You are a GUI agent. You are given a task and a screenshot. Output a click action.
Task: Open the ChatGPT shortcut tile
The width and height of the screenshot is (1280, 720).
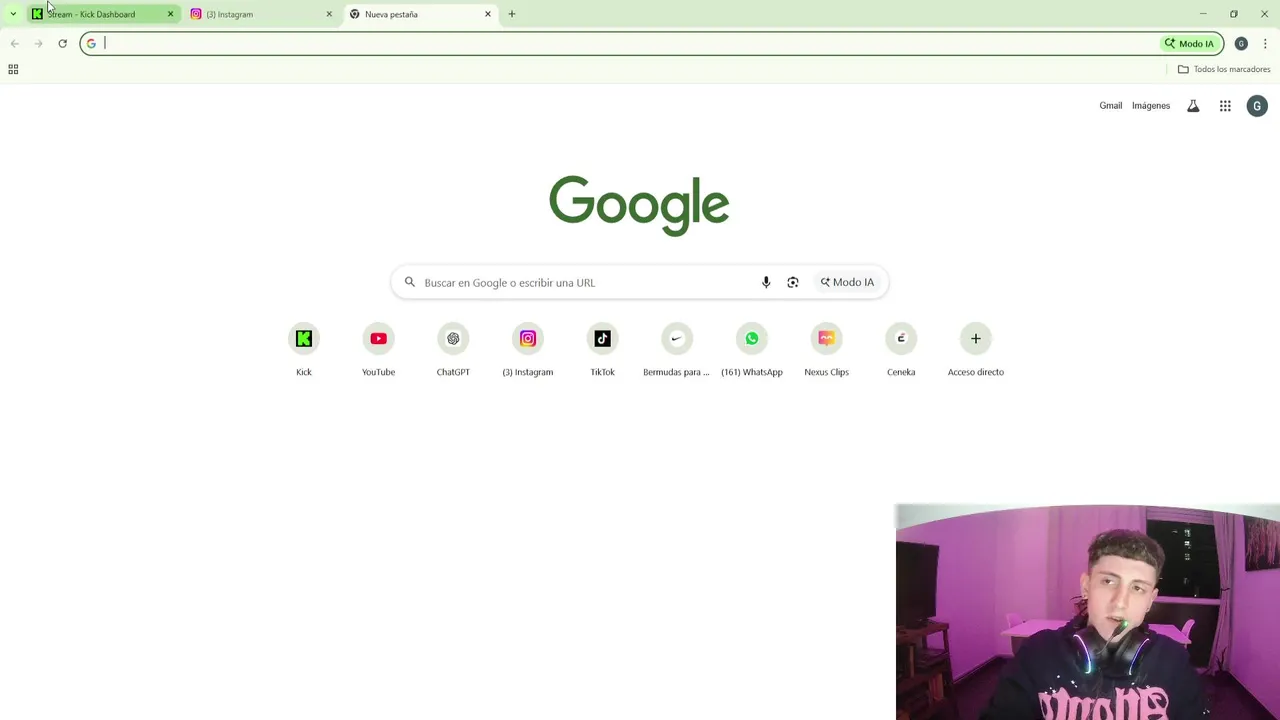tap(453, 350)
